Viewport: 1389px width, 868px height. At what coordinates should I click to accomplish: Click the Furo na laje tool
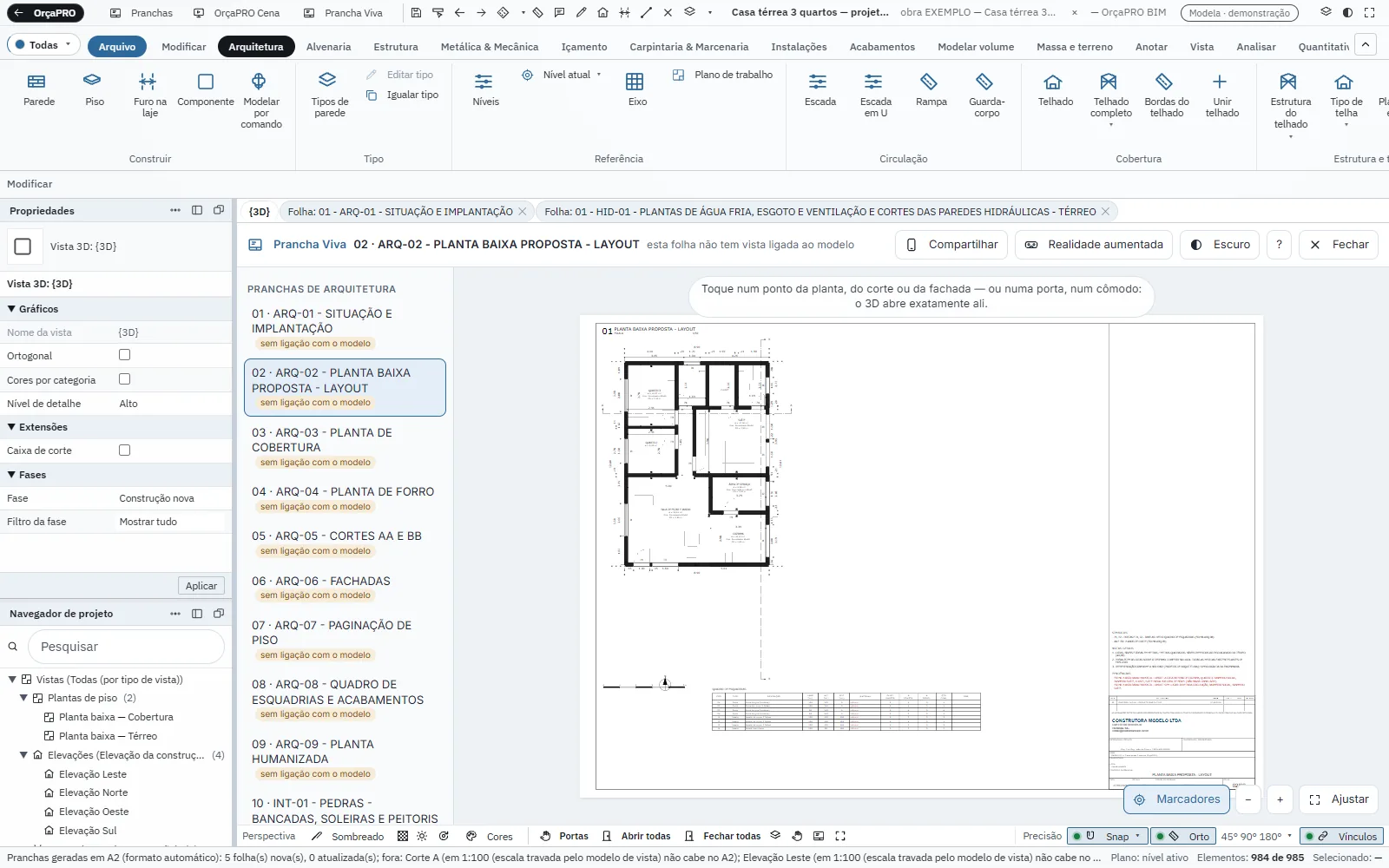click(x=149, y=95)
